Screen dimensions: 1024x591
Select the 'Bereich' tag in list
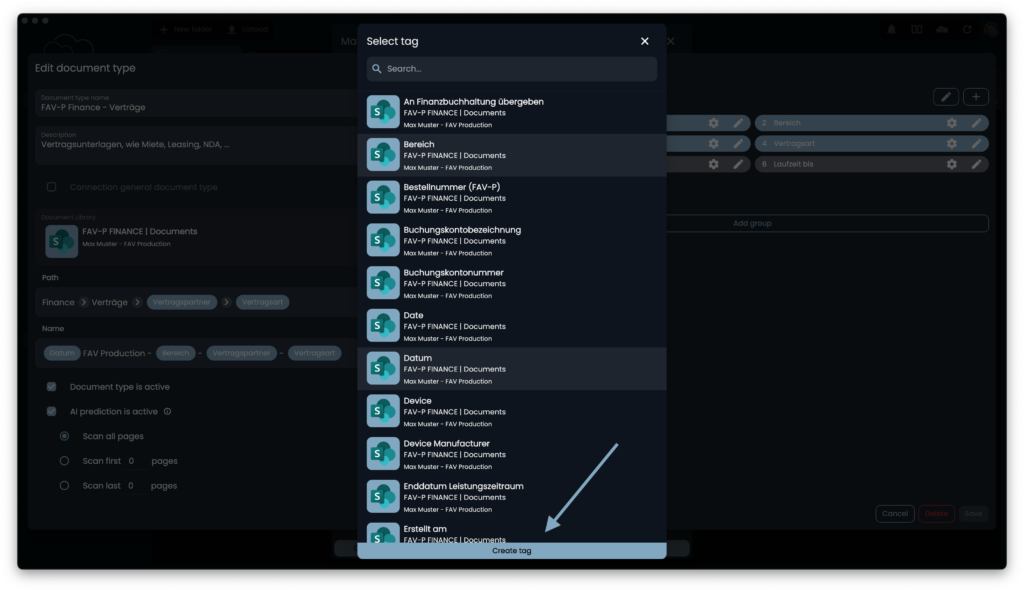[x=511, y=155]
